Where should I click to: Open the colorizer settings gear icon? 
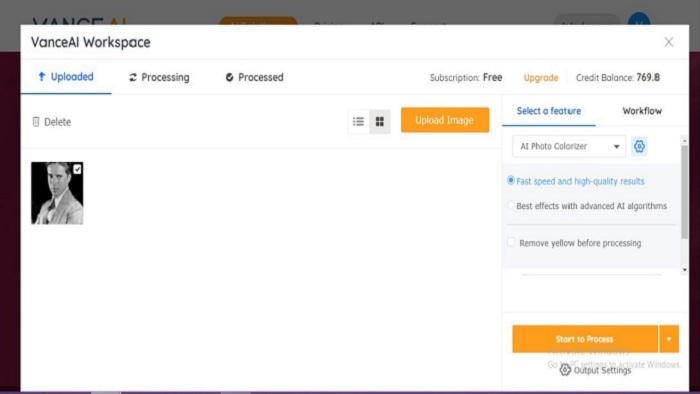point(639,146)
